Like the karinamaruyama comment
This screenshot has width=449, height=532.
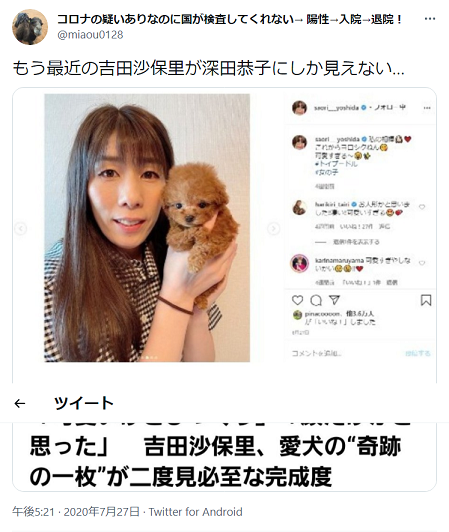(422, 263)
